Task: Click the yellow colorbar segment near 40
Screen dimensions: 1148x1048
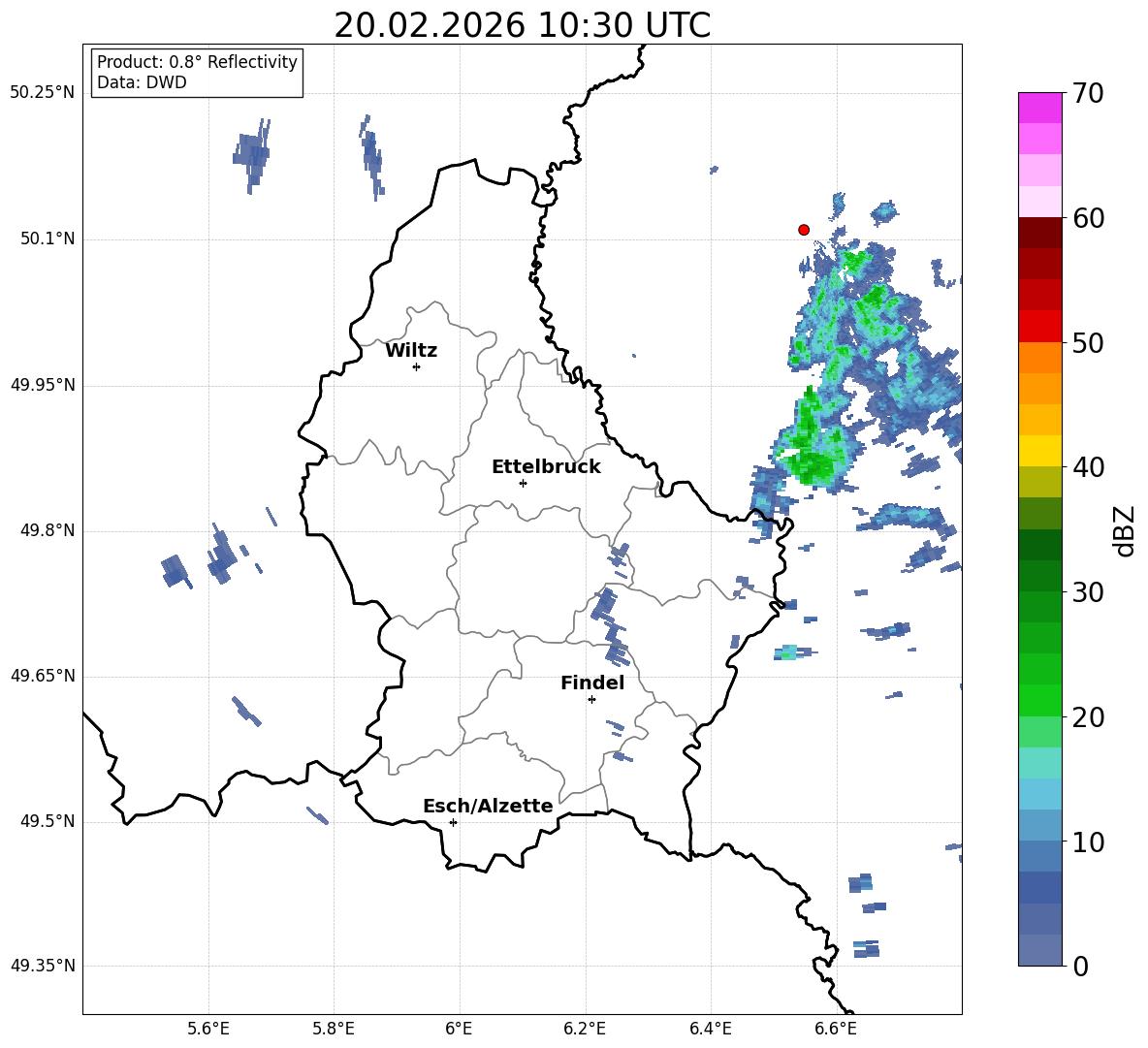Action: coord(1039,451)
